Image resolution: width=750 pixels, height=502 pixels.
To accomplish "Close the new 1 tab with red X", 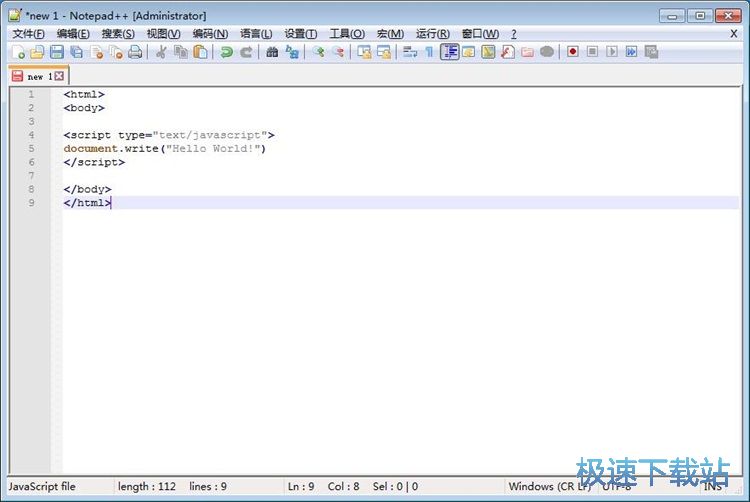I will point(59,76).
